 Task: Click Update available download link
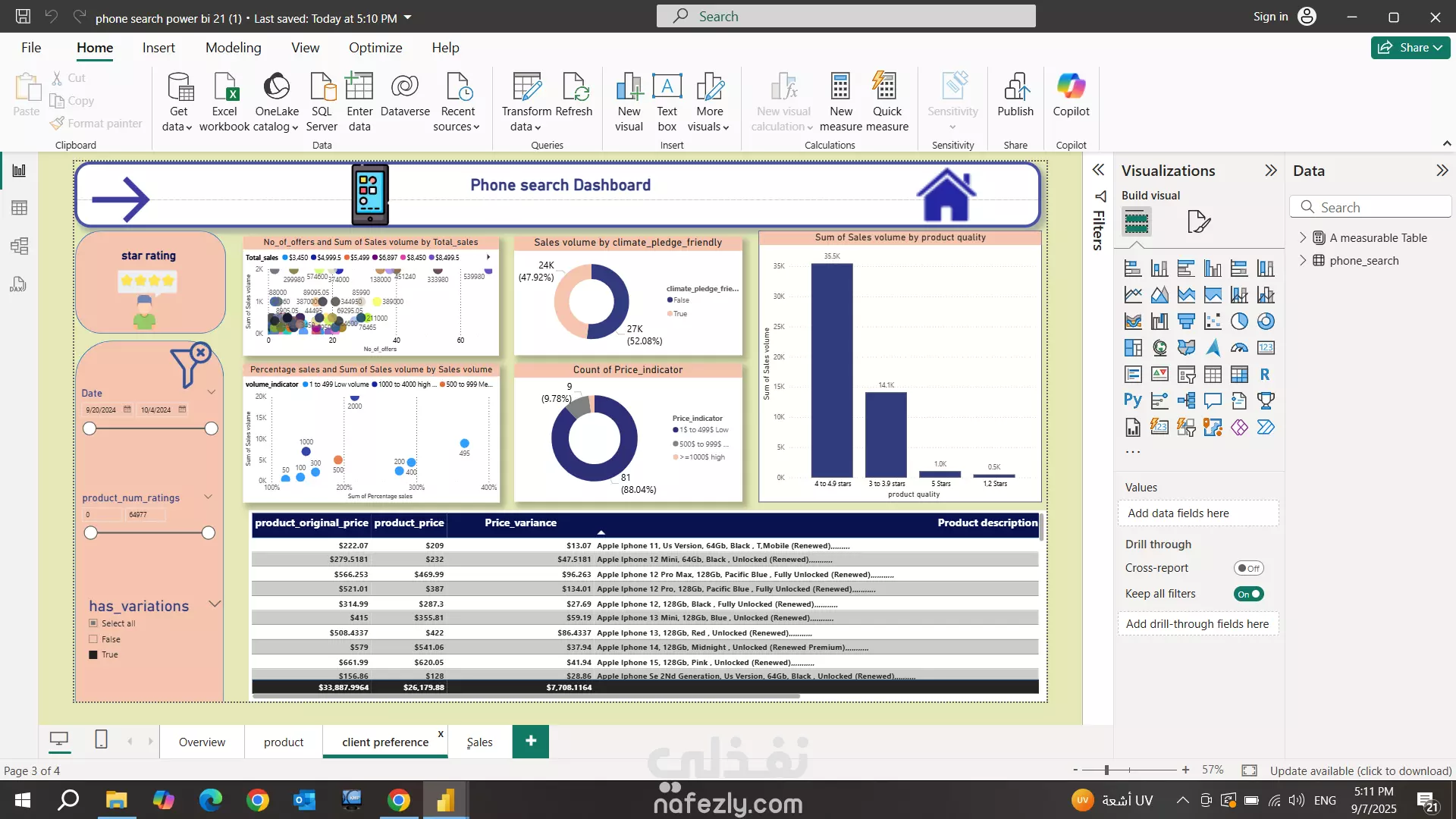(1360, 770)
